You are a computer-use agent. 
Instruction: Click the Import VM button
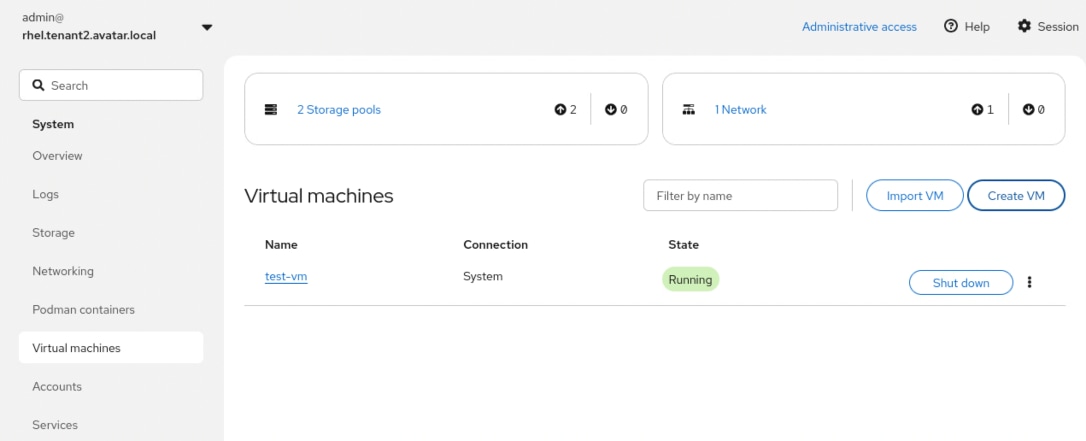(x=915, y=196)
